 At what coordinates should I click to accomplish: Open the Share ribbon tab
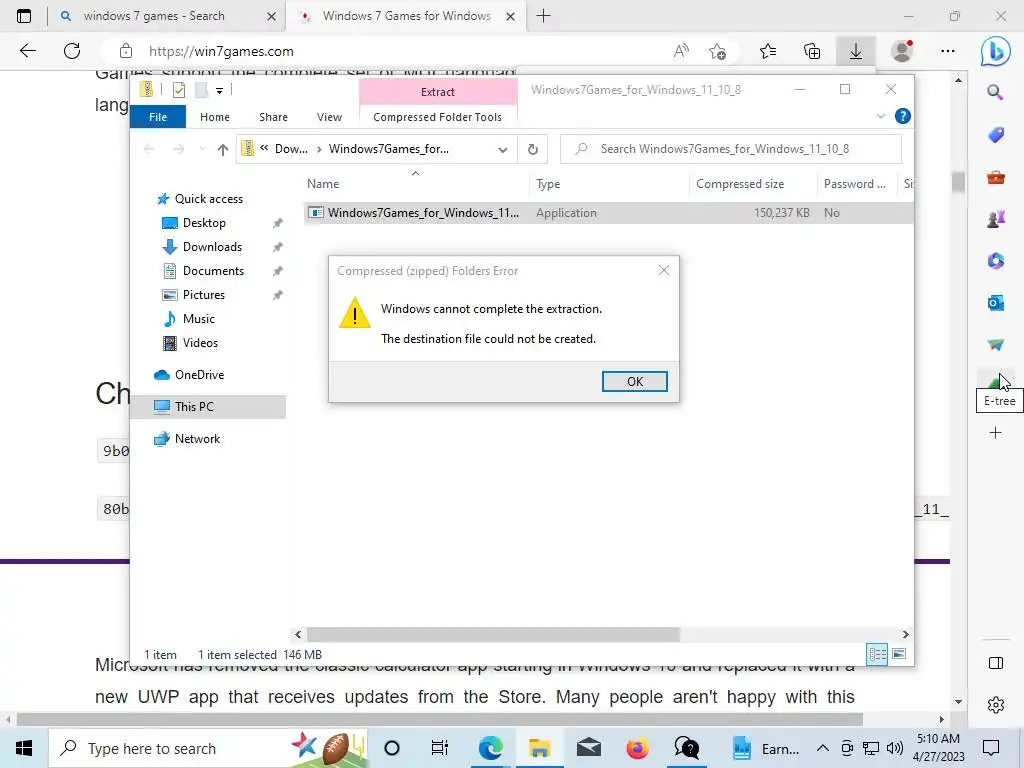click(273, 117)
